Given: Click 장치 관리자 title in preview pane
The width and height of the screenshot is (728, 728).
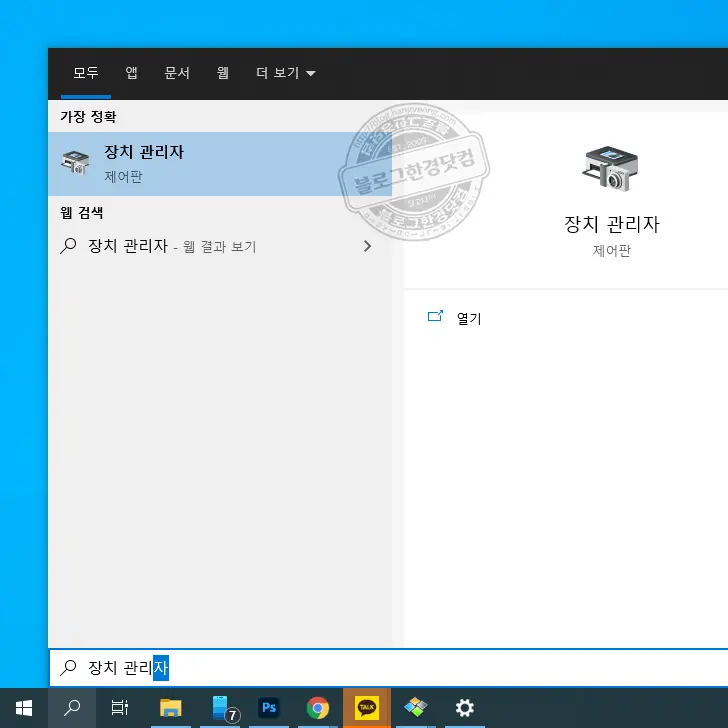Looking at the screenshot, I should 611,224.
